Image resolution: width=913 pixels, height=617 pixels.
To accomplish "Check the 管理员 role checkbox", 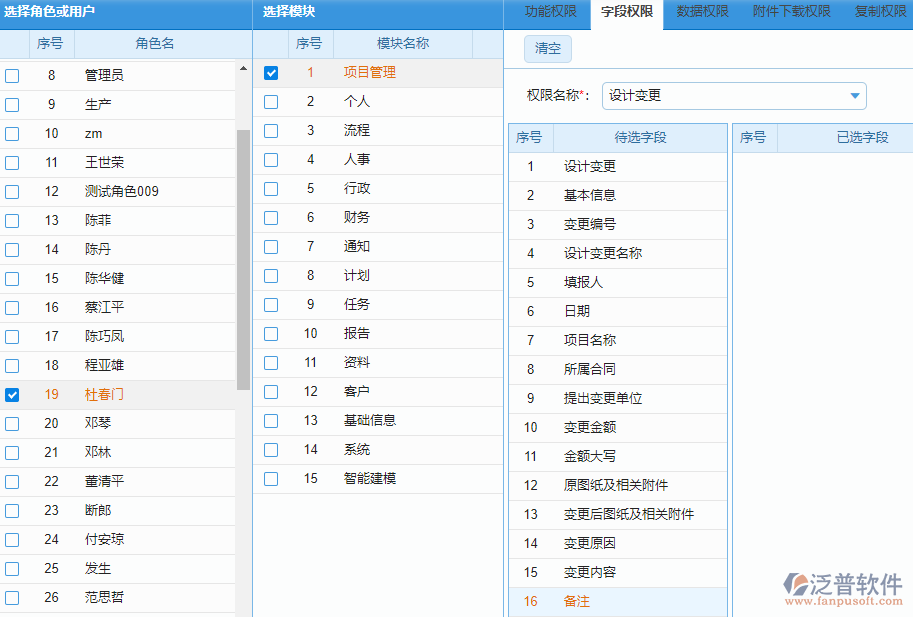I will [12, 75].
